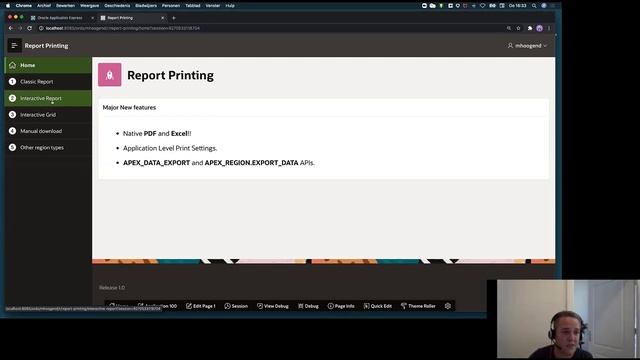Open the Tabblad menu
The width and height of the screenshot is (640, 360).
click(193, 6)
